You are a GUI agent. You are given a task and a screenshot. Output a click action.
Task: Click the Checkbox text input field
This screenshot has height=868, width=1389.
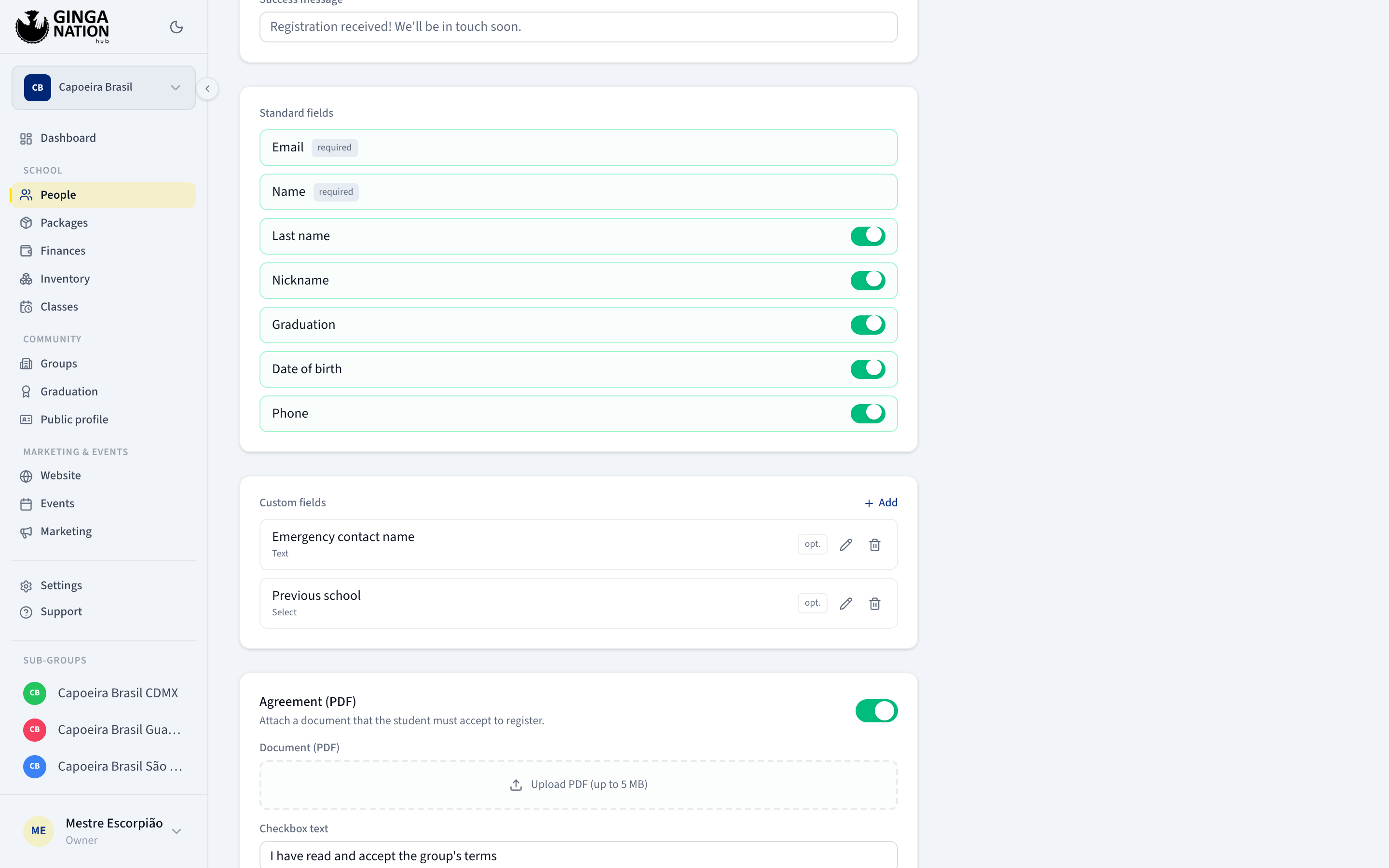[578, 855]
